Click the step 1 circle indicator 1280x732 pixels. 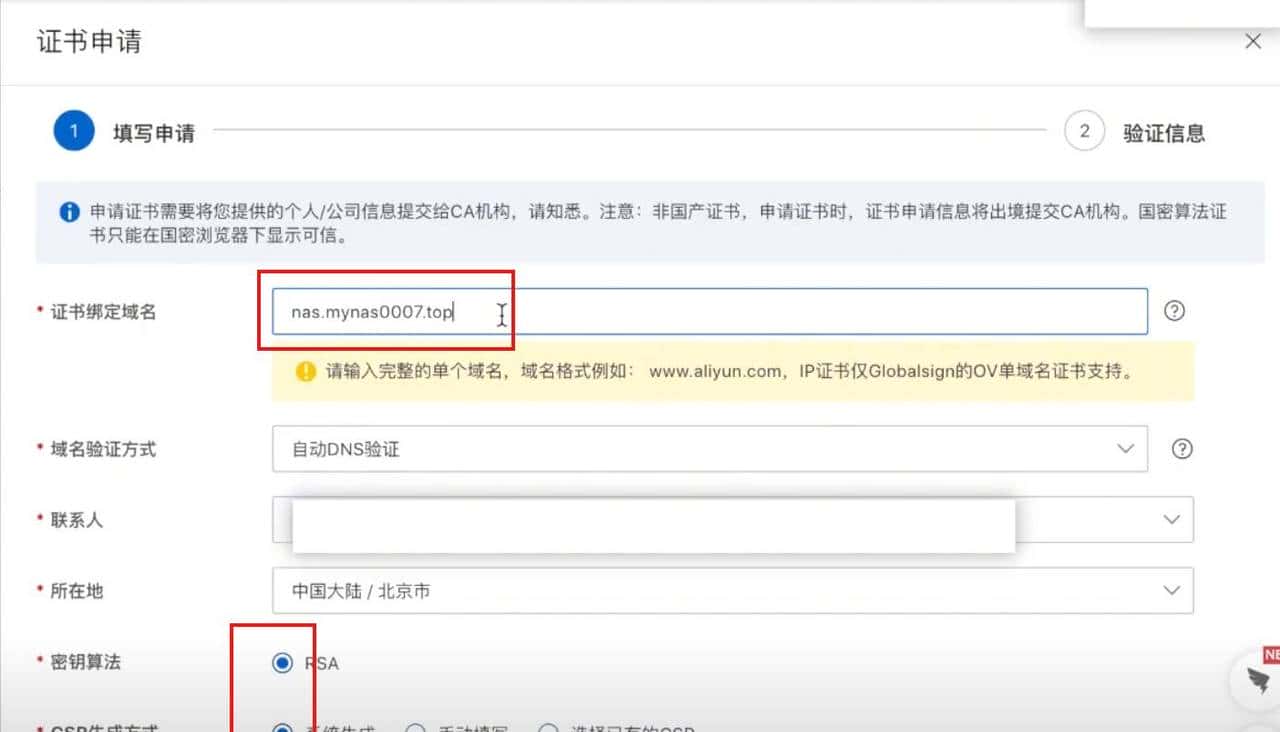click(x=72, y=130)
